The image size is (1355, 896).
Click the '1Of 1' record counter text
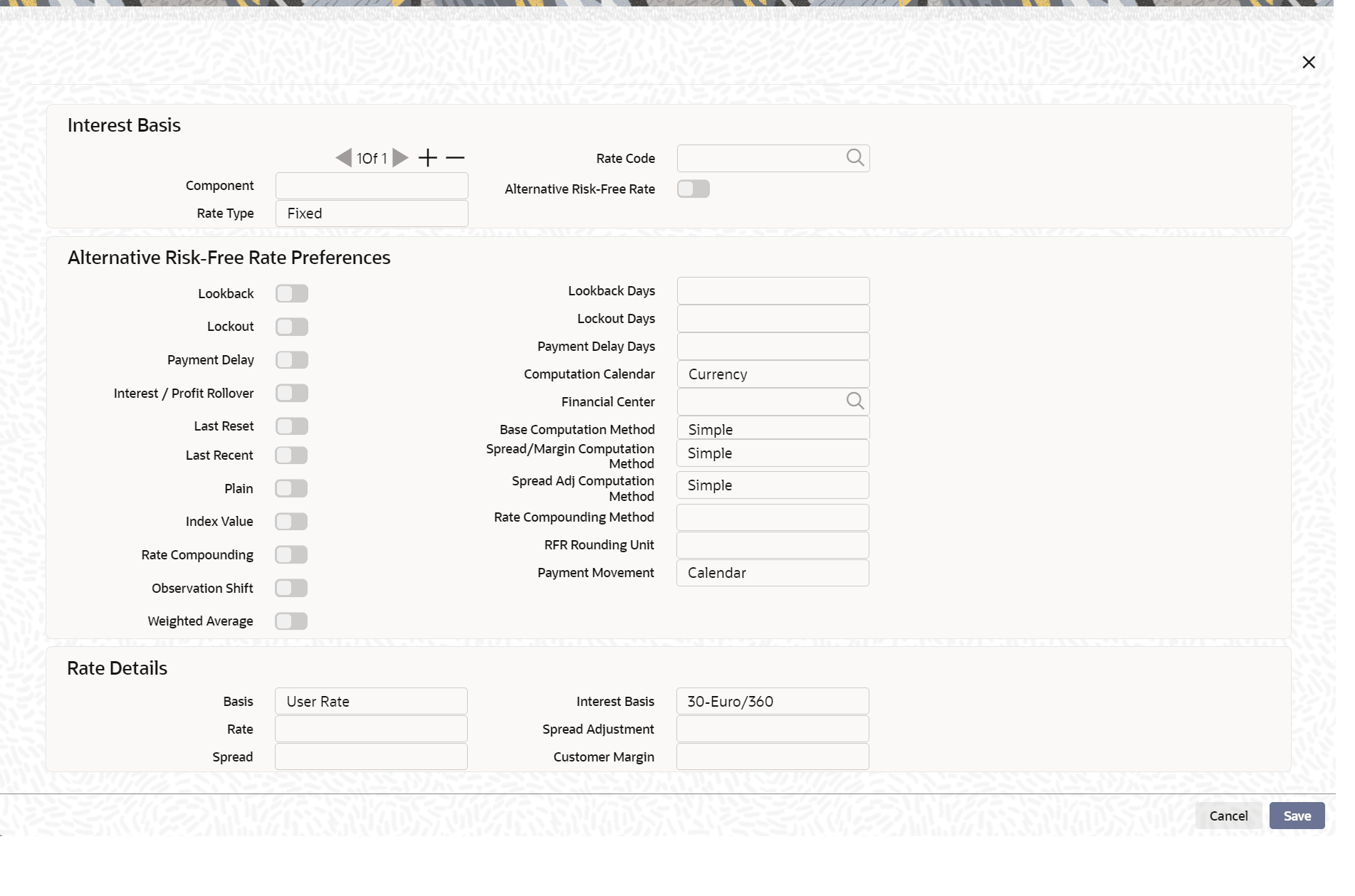(372, 159)
